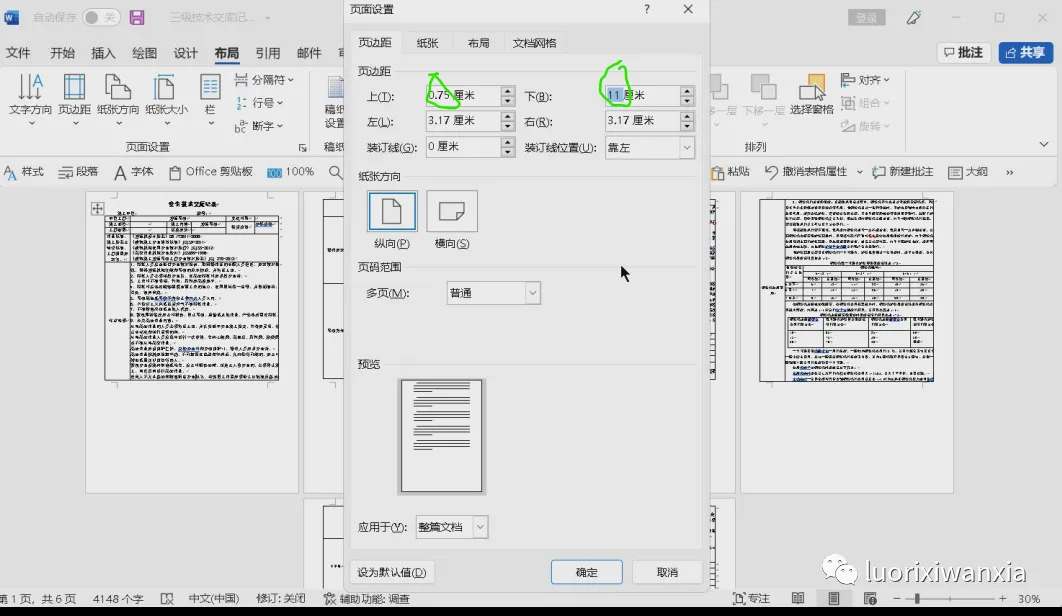Click the pen icon in title bar
This screenshot has width=1062, height=616.
tap(914, 18)
